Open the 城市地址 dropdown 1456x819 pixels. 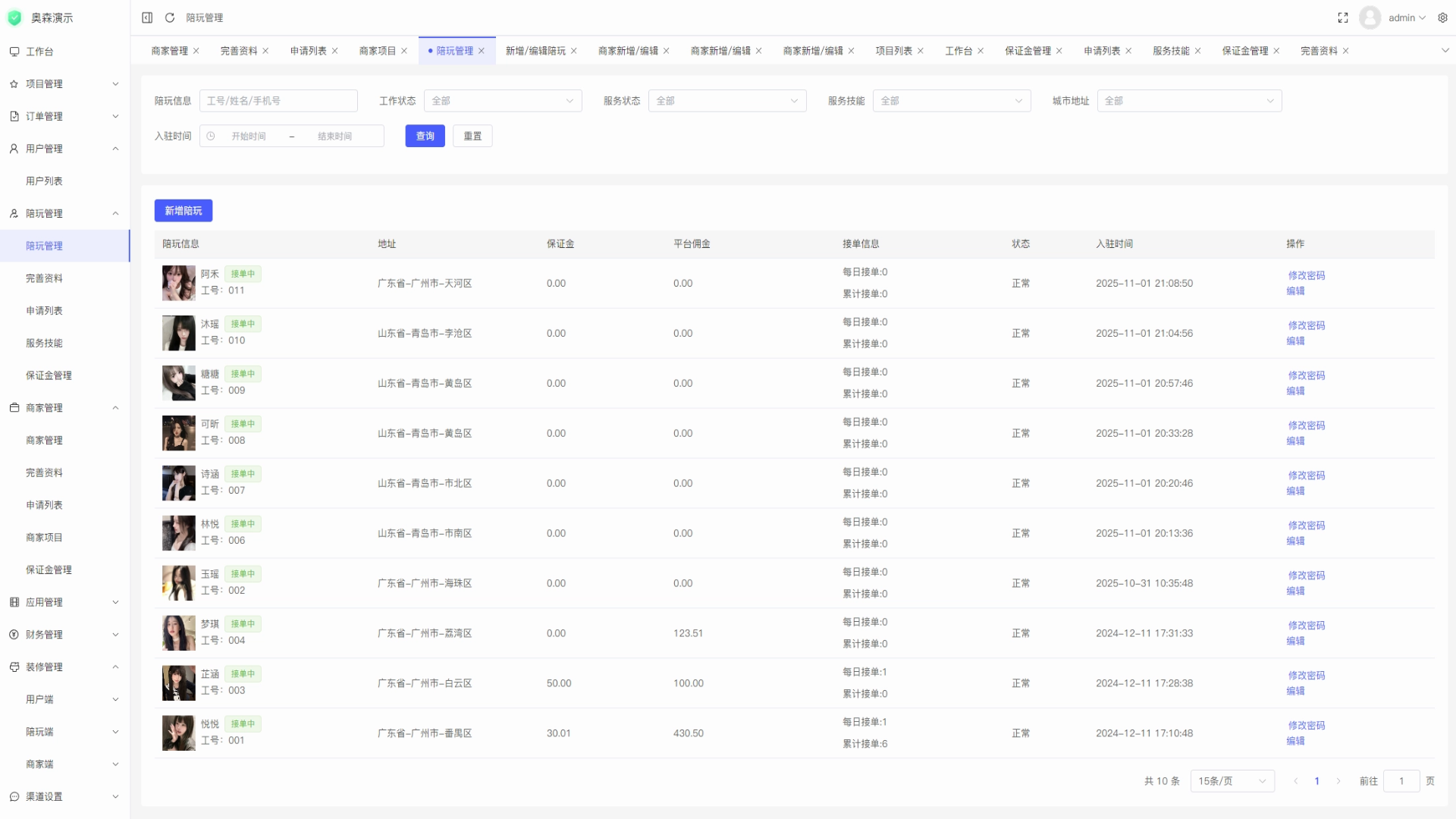[x=1188, y=101]
